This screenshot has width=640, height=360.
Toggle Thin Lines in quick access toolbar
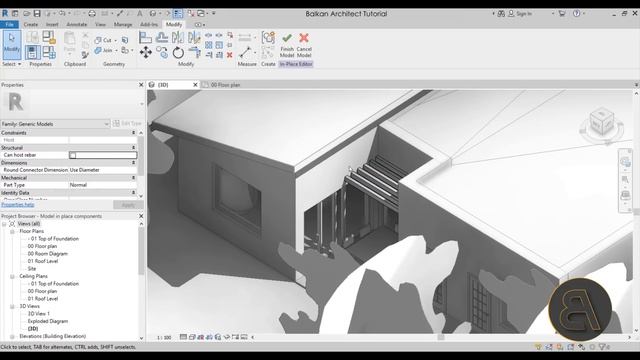178,14
